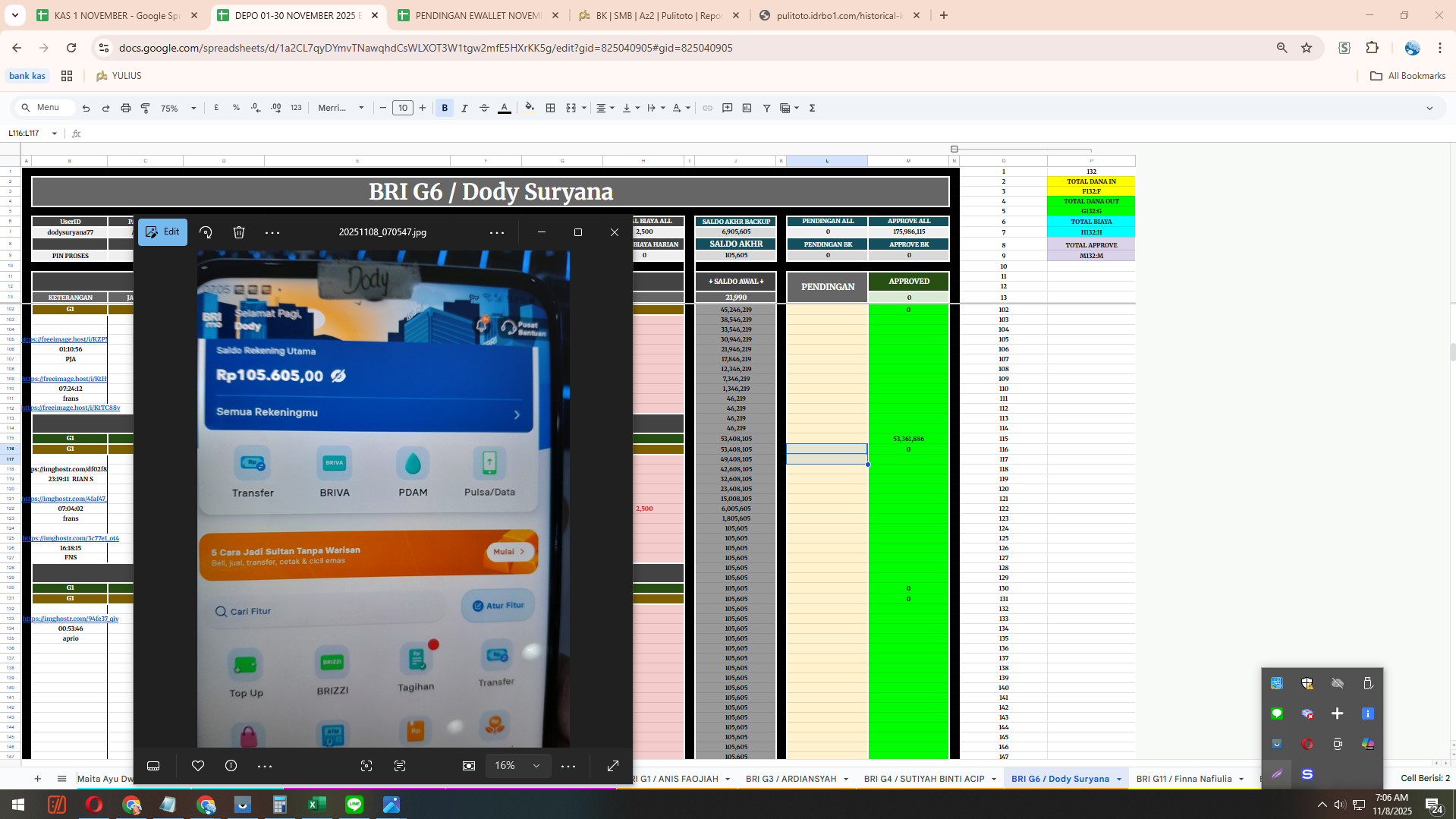Open text wrapping dropdown
Image resolution: width=1456 pixels, height=819 pixels.
coord(656,108)
